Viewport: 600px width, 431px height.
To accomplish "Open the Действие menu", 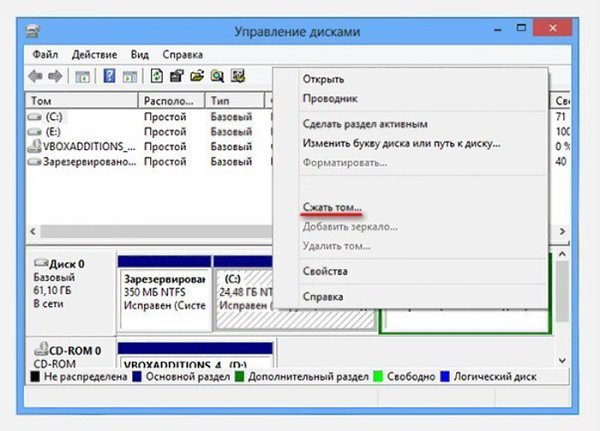I will point(95,55).
